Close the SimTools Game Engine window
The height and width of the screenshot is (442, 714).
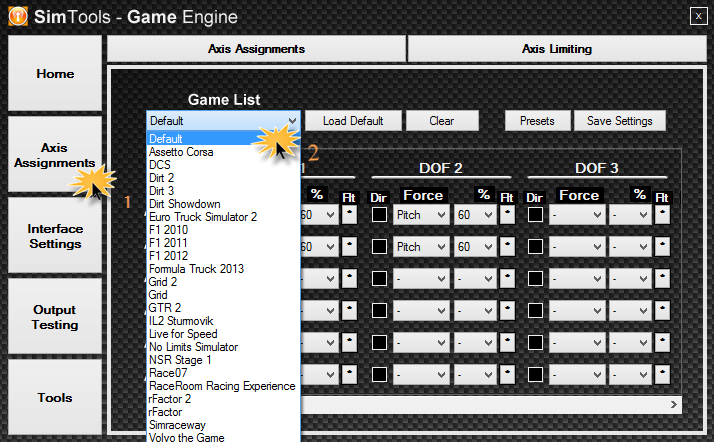(698, 16)
